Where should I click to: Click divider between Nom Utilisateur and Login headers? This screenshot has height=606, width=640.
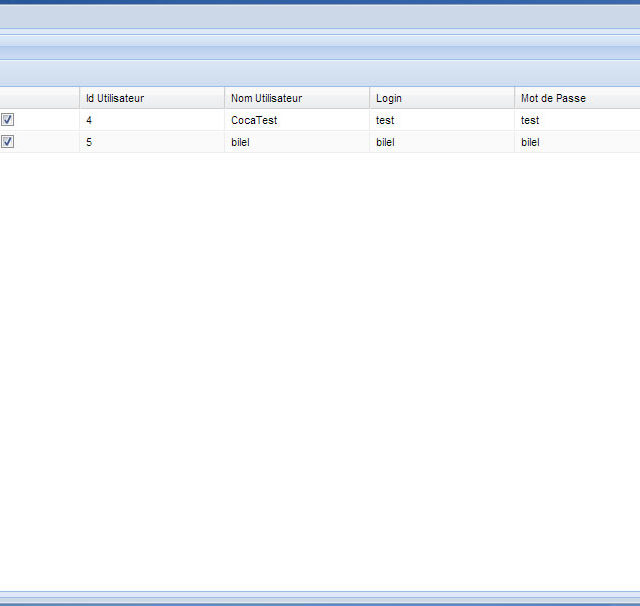coord(370,98)
